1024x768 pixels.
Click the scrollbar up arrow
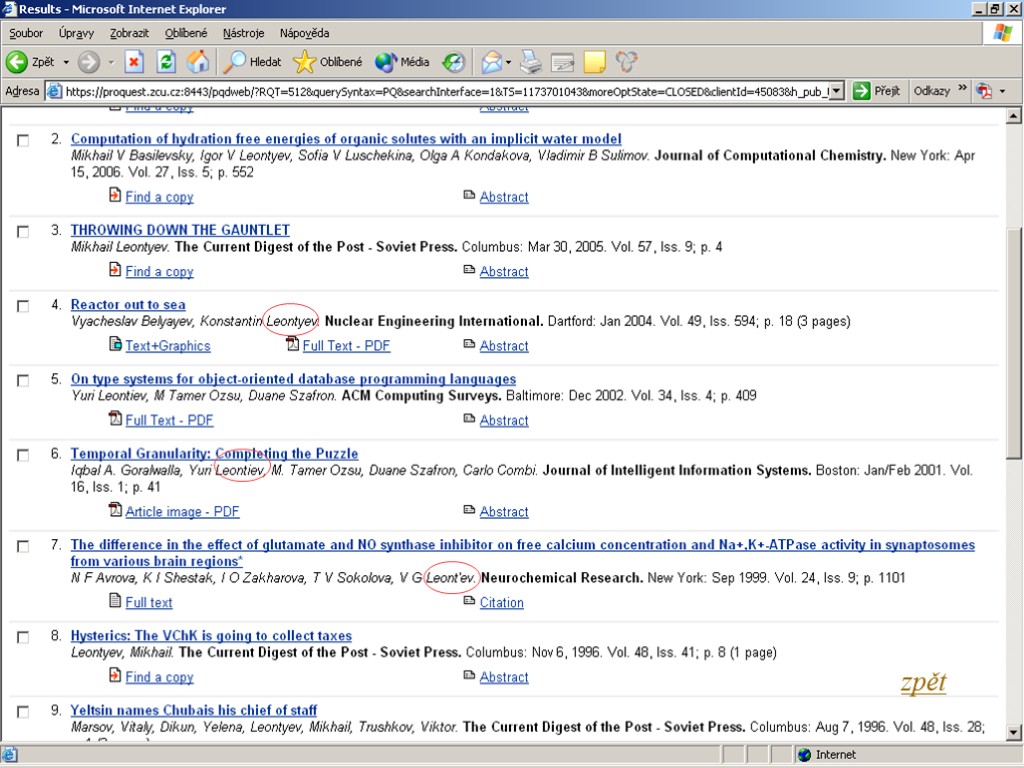tap(1014, 116)
